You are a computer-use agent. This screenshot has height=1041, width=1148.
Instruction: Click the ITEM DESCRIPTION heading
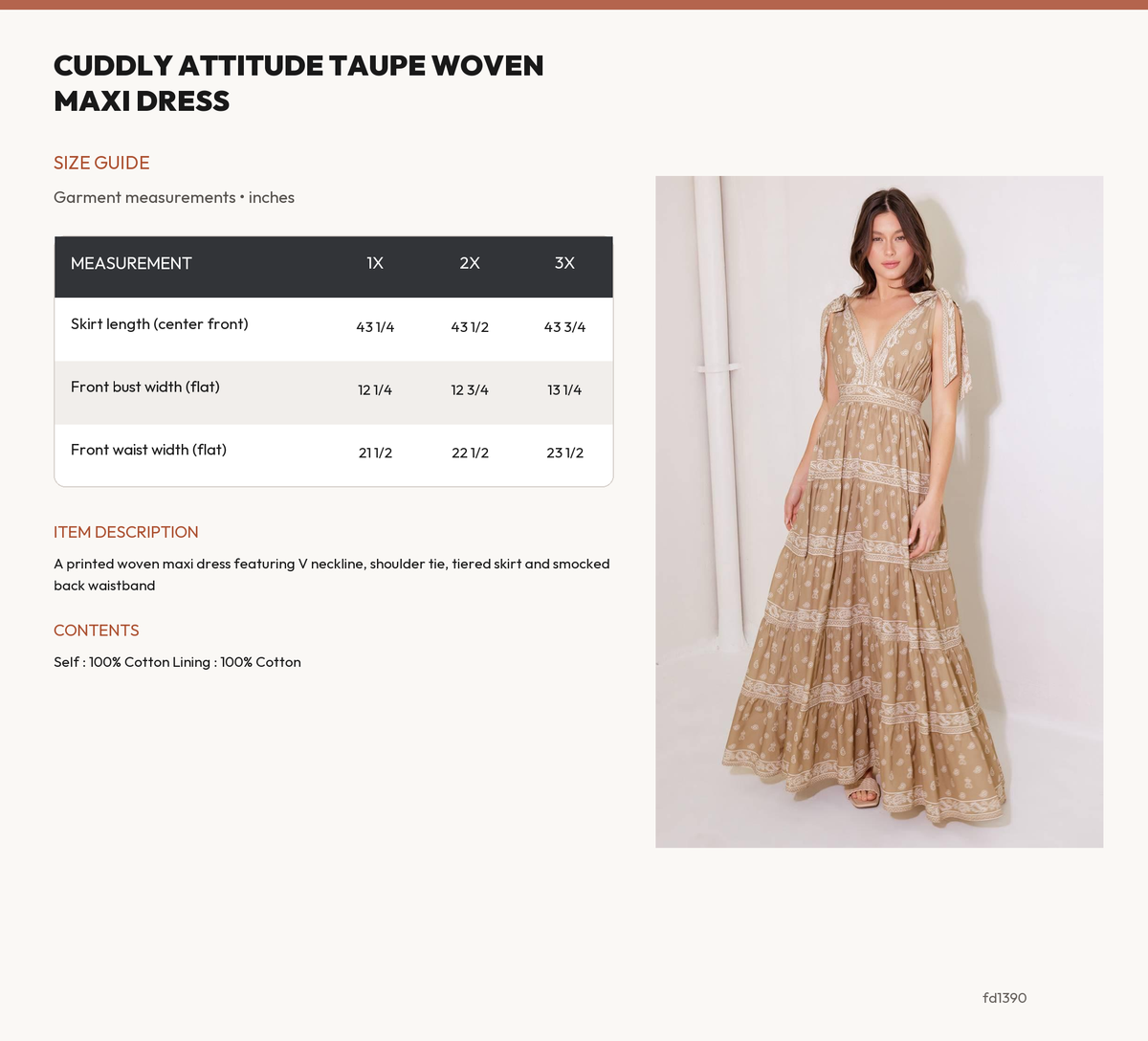tap(126, 532)
